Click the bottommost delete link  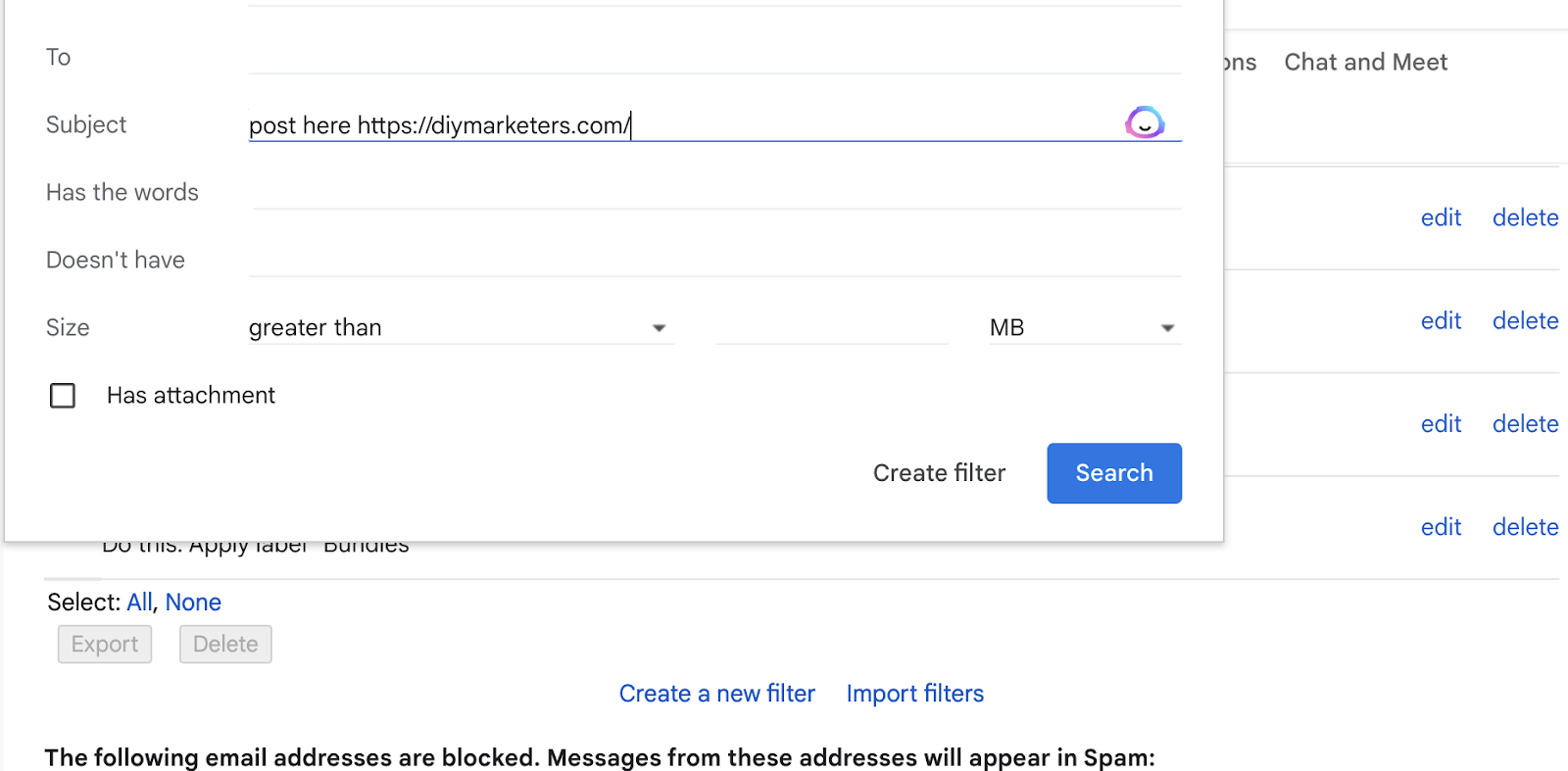click(1525, 527)
